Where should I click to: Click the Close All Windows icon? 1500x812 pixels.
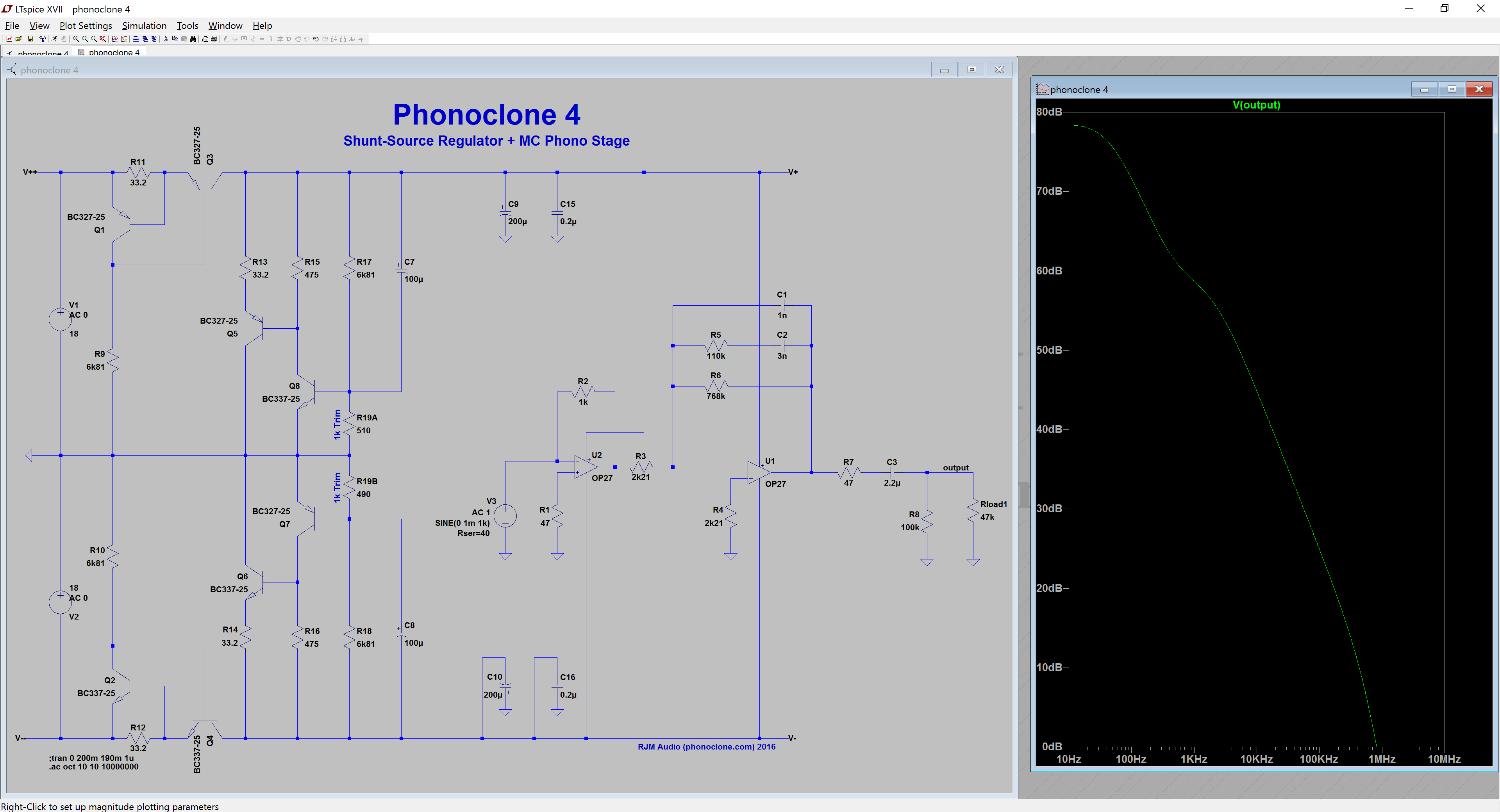(x=154, y=39)
